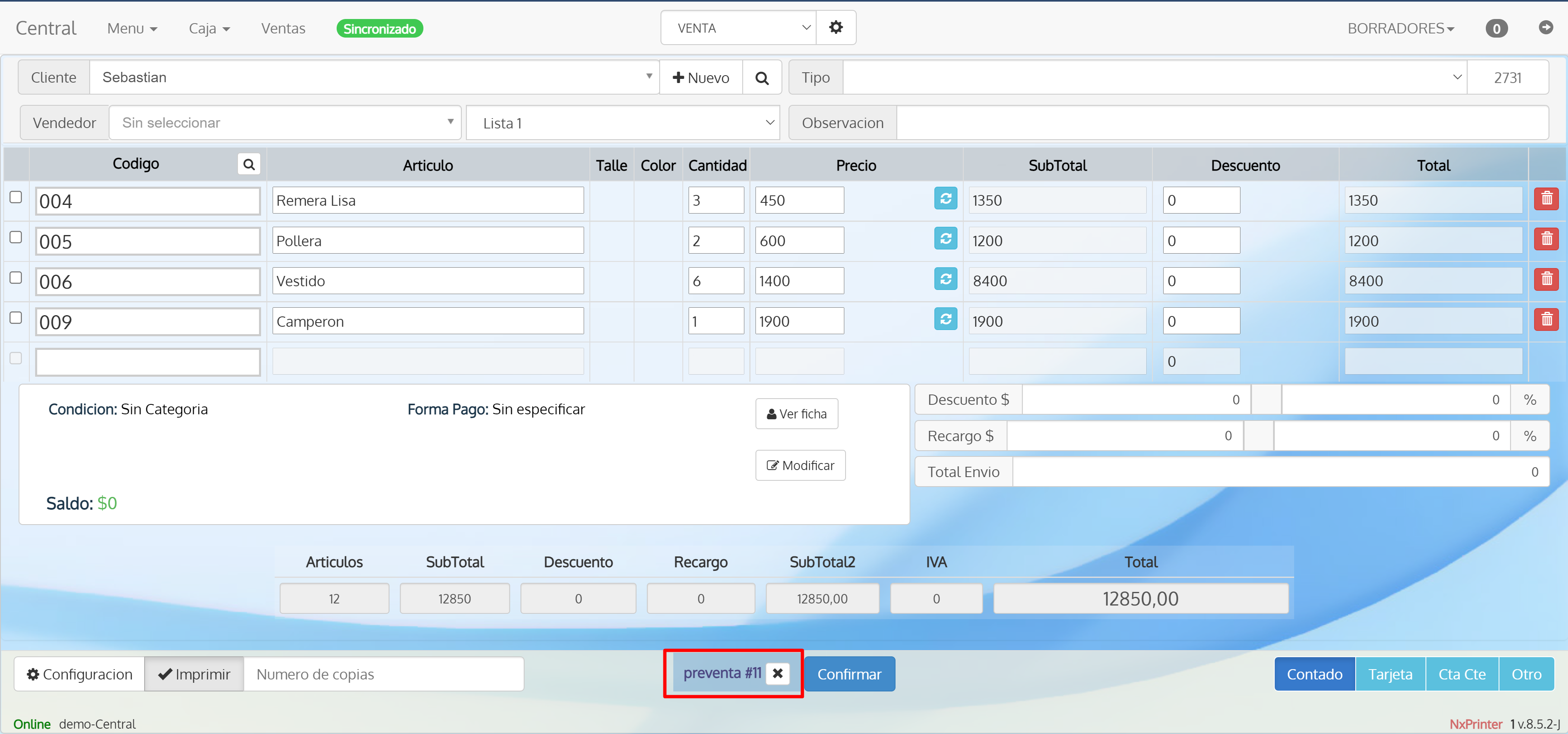This screenshot has width=1568, height=734.
Task: Select the Camperon row checkbox
Action: [x=15, y=318]
